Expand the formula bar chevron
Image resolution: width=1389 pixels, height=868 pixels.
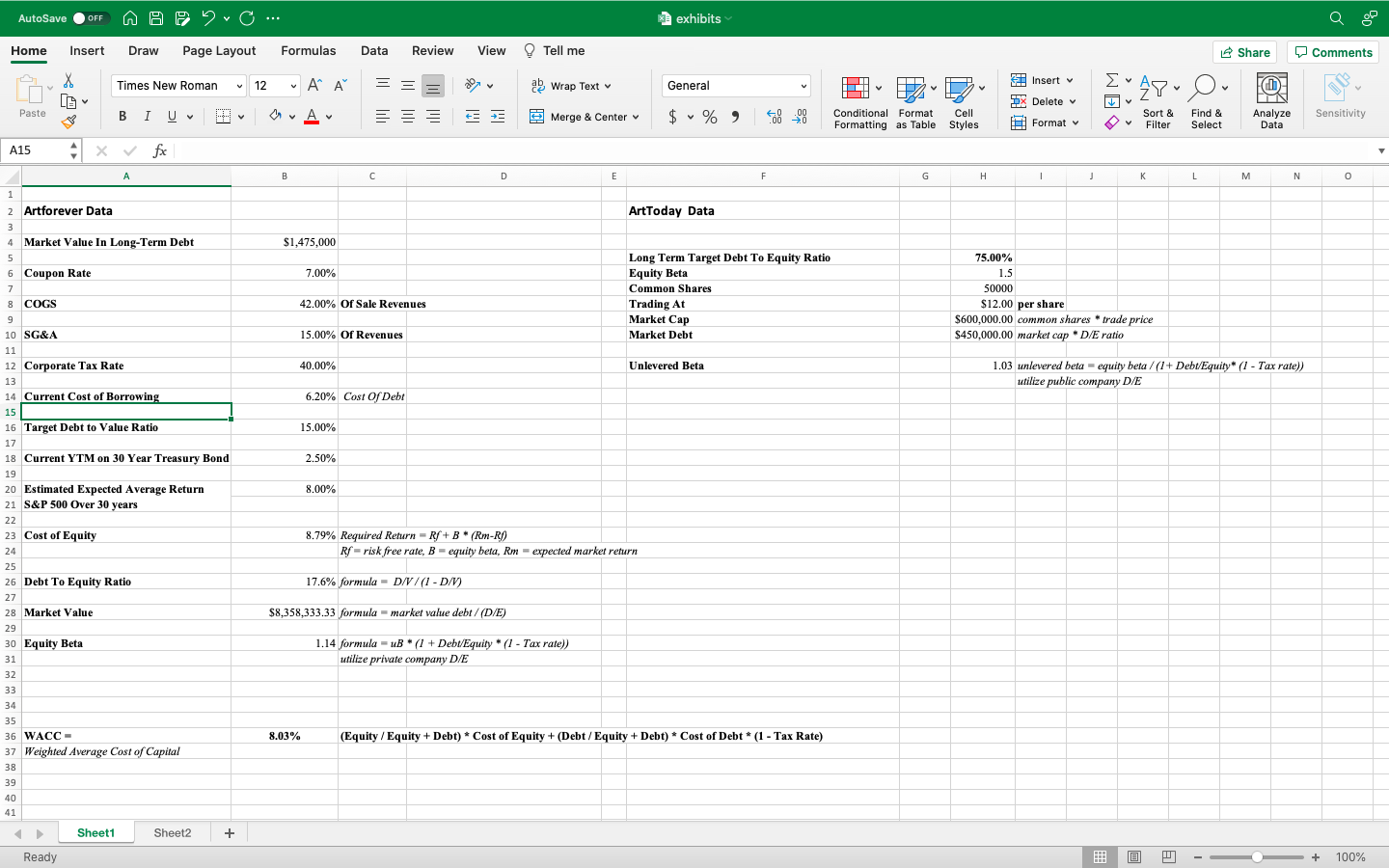tap(1381, 150)
